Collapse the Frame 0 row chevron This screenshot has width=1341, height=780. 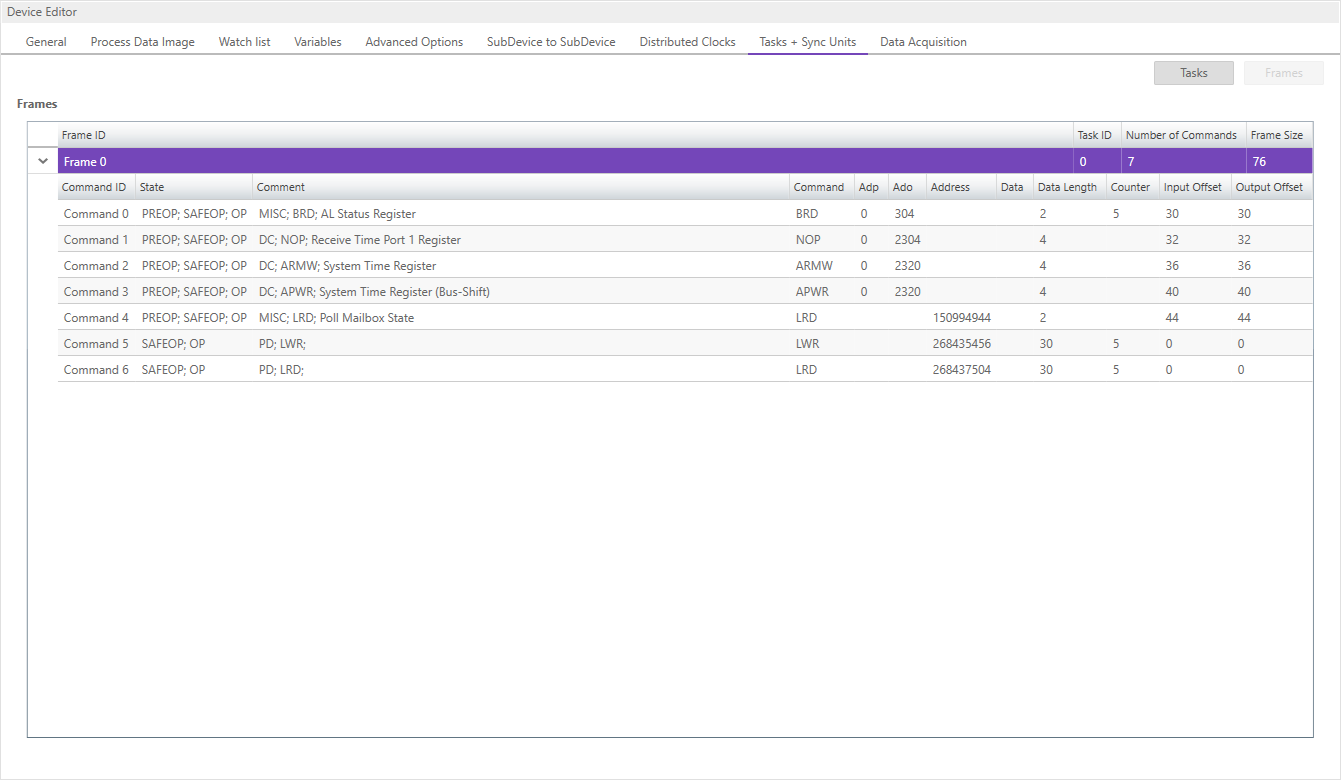[x=43, y=161]
